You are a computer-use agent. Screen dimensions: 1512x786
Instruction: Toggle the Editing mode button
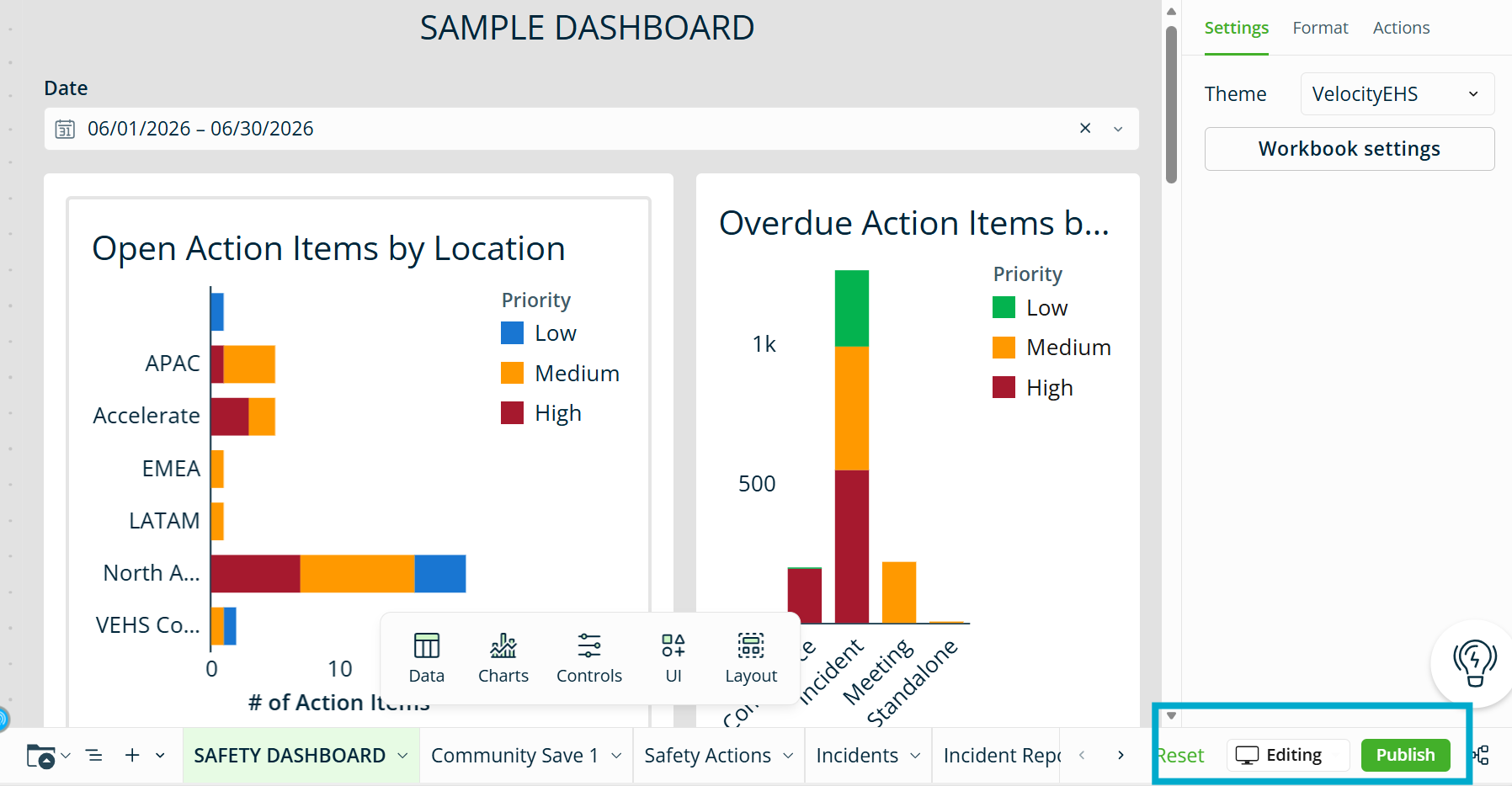tap(1288, 755)
